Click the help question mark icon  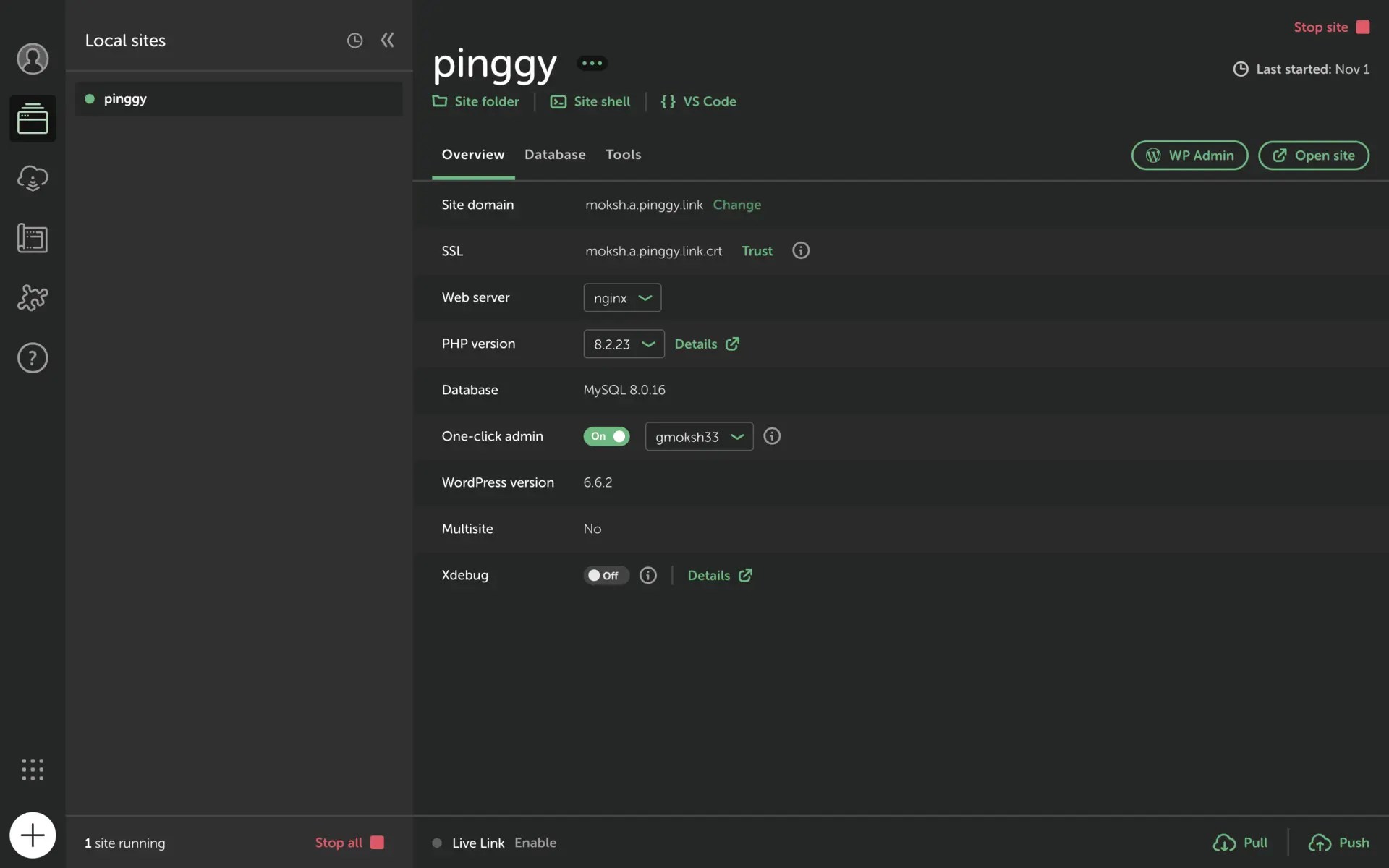coord(32,357)
